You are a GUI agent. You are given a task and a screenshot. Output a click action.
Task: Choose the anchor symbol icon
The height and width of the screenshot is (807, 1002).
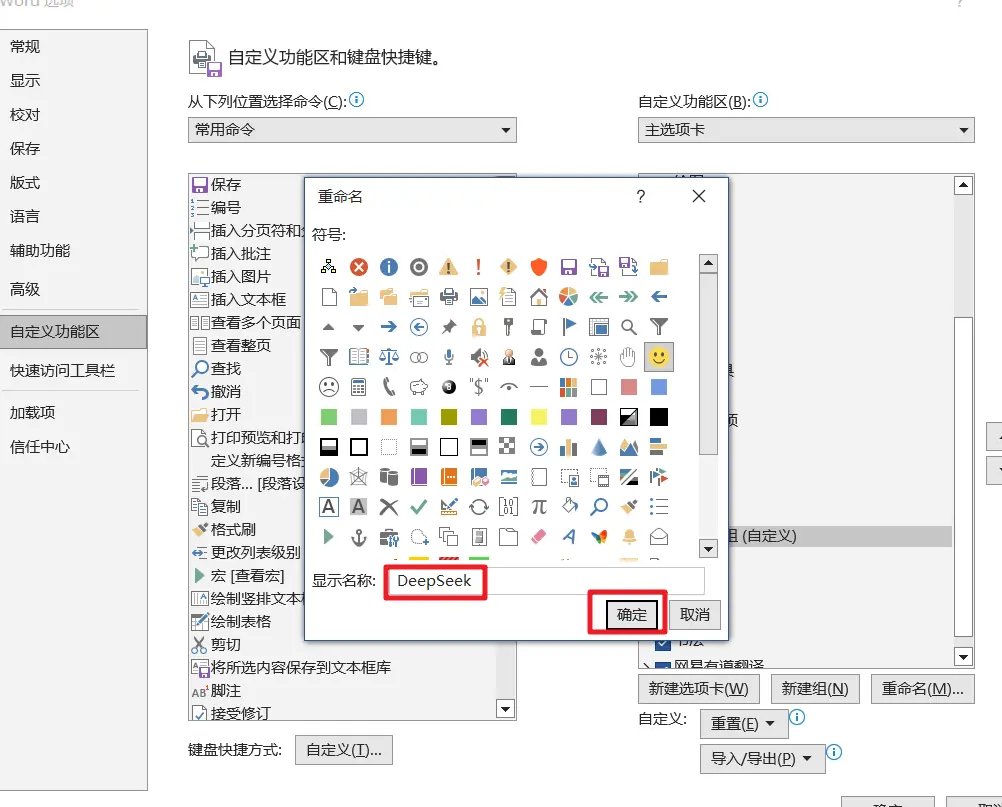[359, 537]
